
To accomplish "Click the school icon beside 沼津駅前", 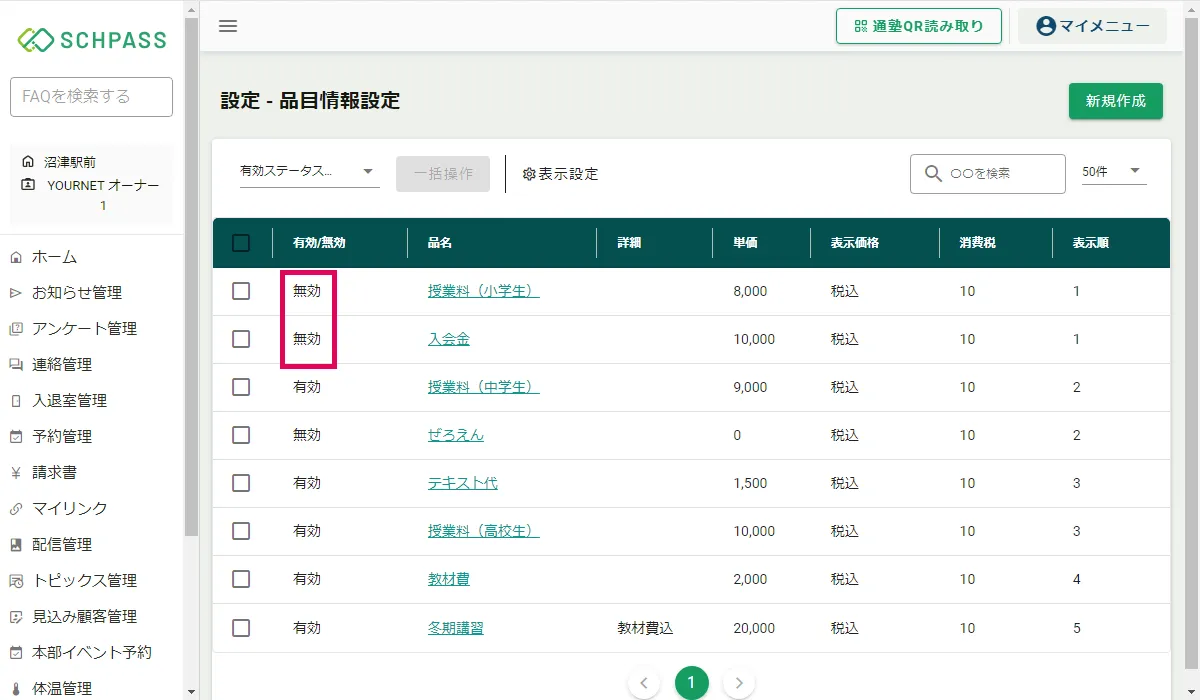I will (x=28, y=161).
